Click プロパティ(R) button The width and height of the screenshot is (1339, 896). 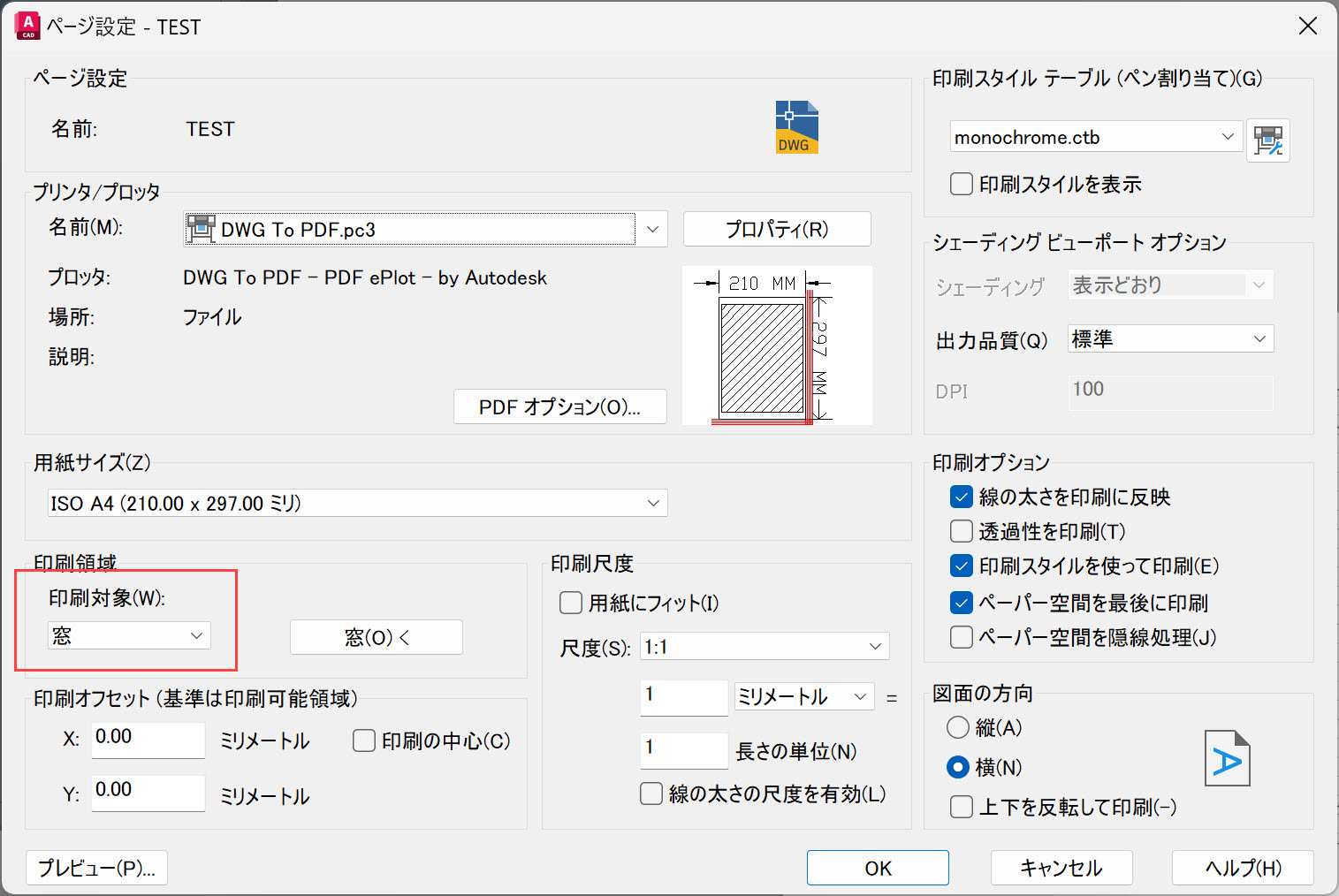pyautogui.click(x=777, y=229)
